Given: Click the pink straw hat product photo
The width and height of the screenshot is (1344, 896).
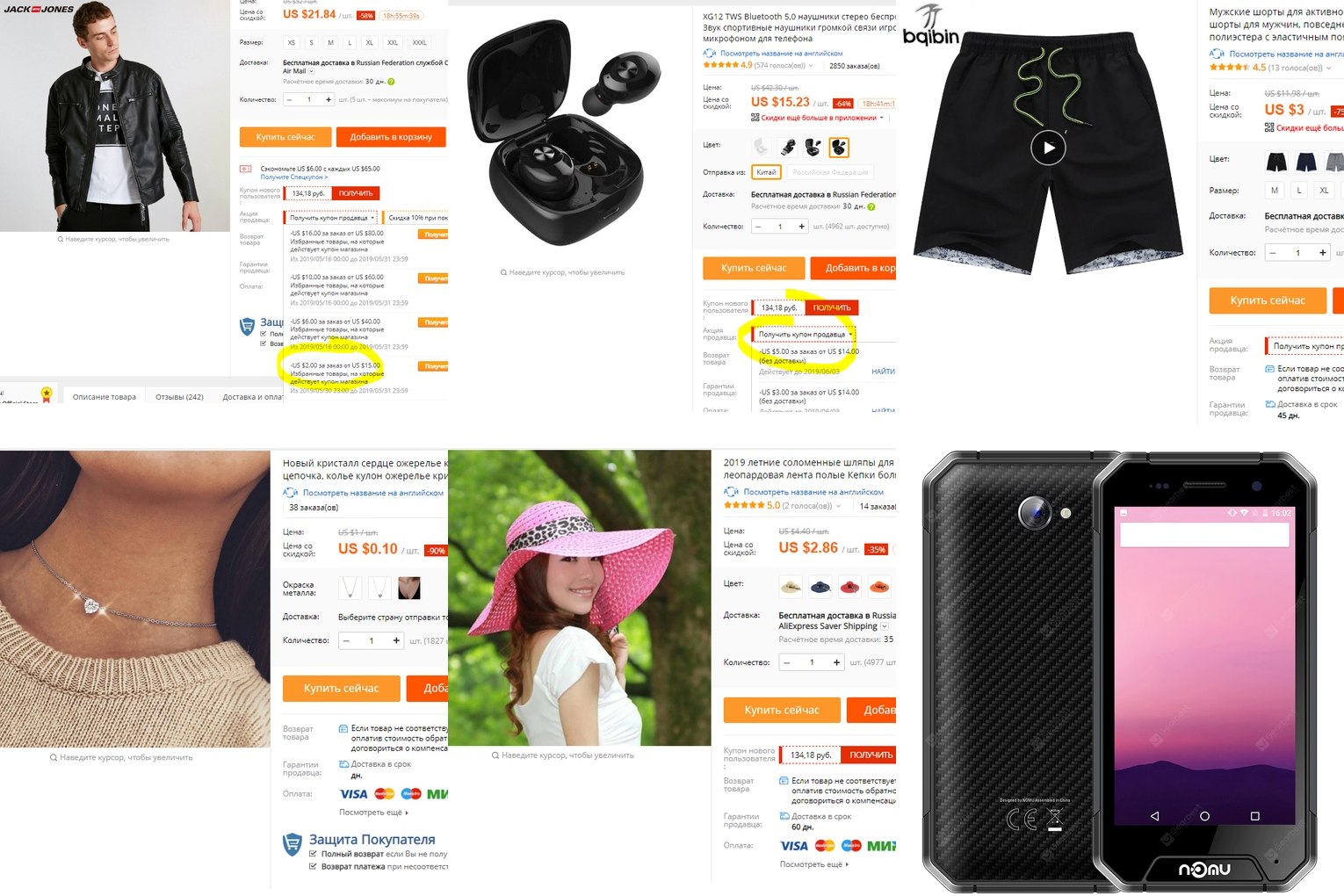Looking at the screenshot, I should (579, 597).
